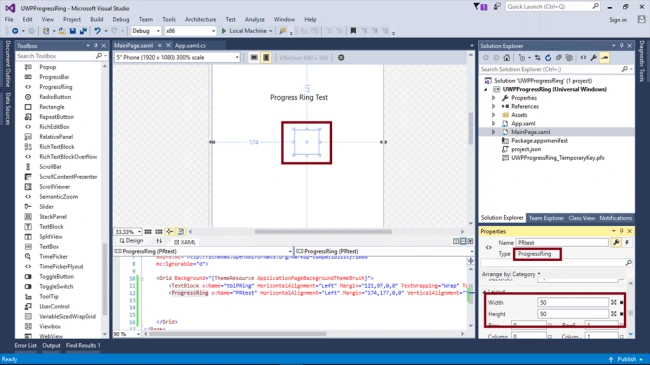Click the Sign in link
Viewport: 650px width, 365px height.
coord(618,20)
